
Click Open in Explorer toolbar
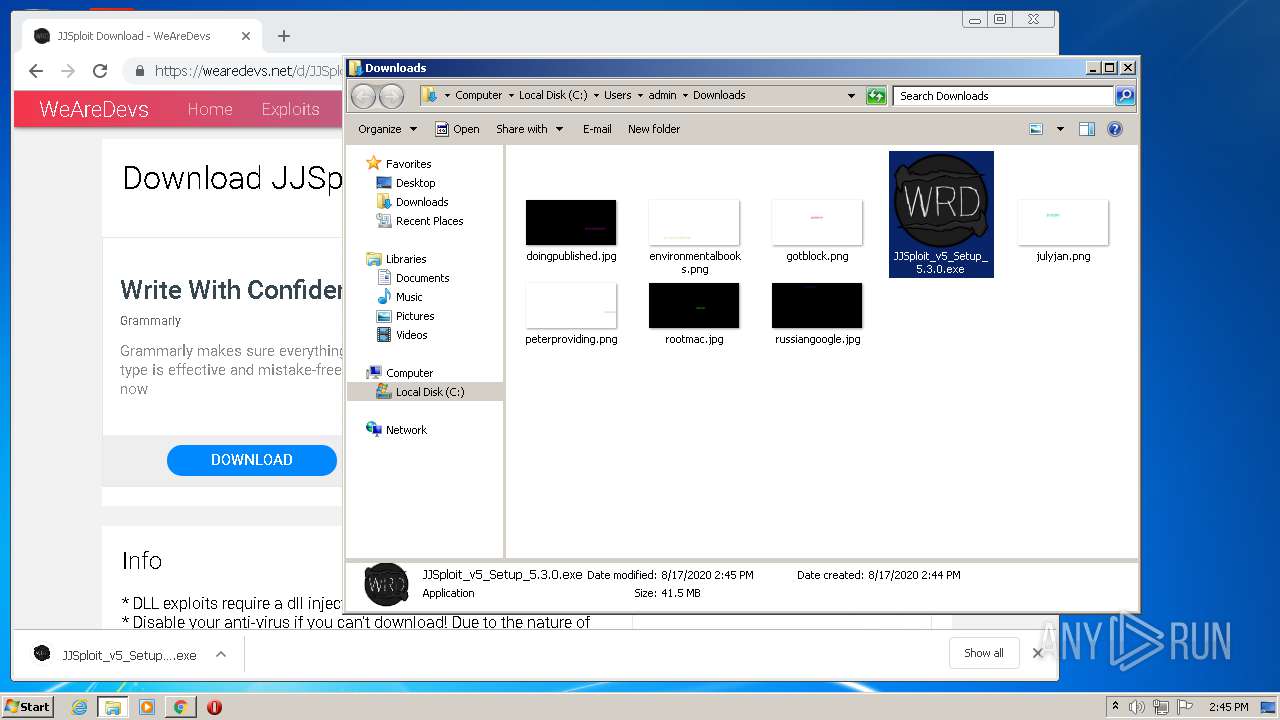(458, 129)
